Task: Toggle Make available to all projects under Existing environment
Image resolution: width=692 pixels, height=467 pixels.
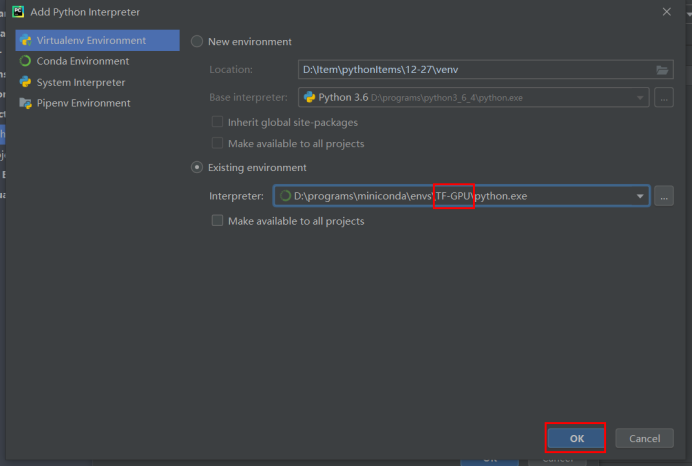Action: pos(218,220)
